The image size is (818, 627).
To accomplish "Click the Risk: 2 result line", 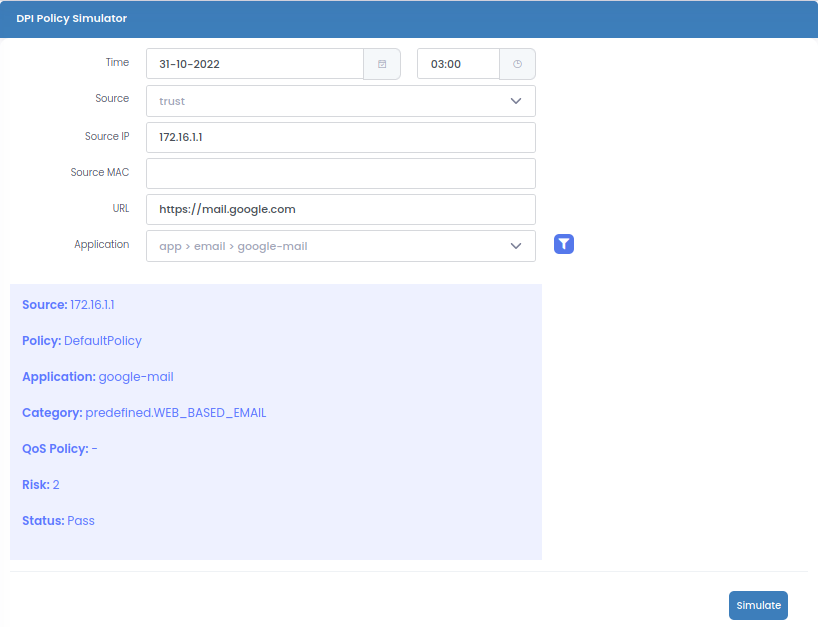I will [41, 485].
